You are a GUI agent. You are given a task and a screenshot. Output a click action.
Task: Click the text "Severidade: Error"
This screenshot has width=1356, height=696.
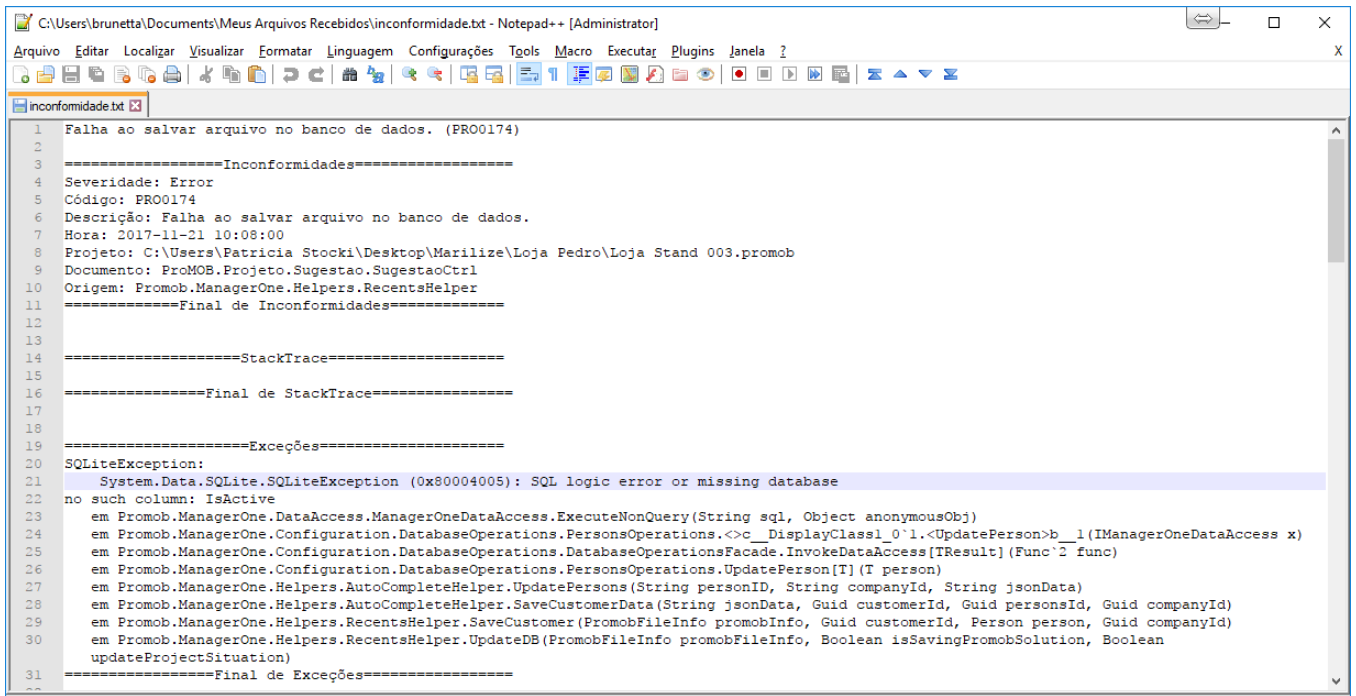(x=139, y=182)
